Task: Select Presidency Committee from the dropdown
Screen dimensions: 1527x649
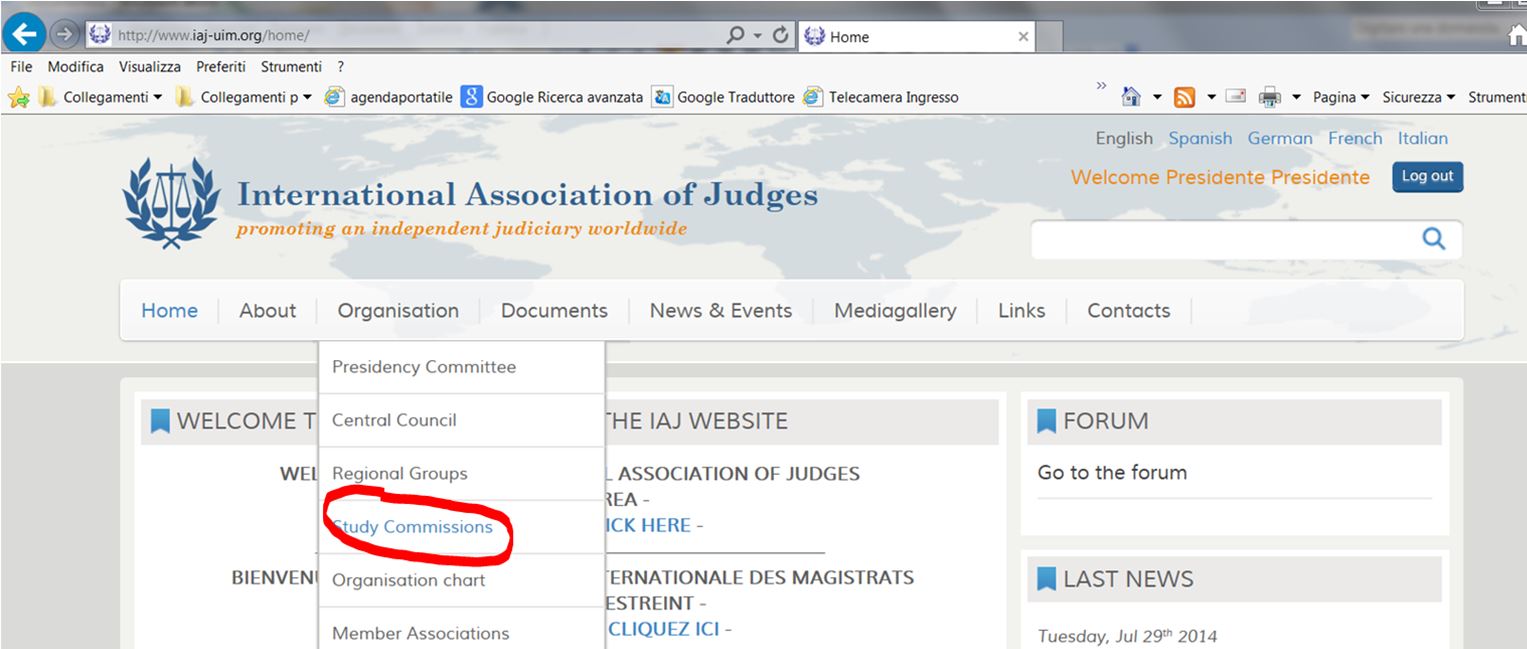Action: pos(461,367)
